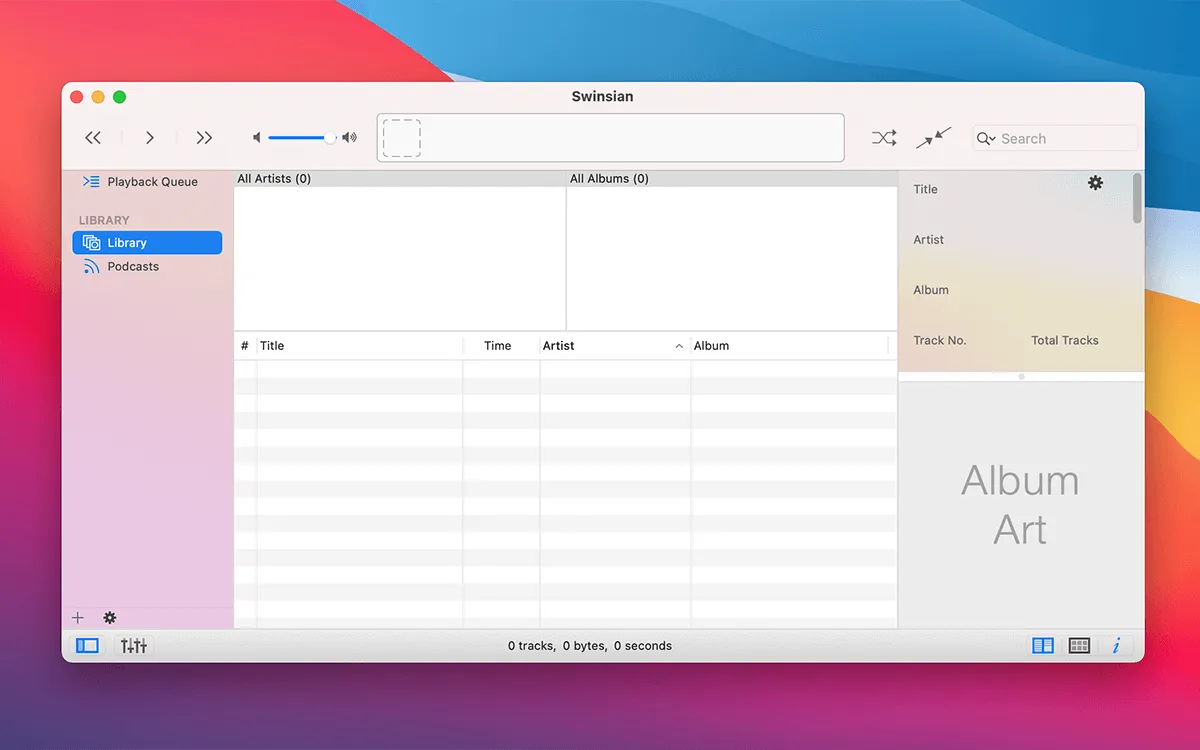Skip to the next track
Viewport: 1200px width, 750px height.
(x=204, y=138)
